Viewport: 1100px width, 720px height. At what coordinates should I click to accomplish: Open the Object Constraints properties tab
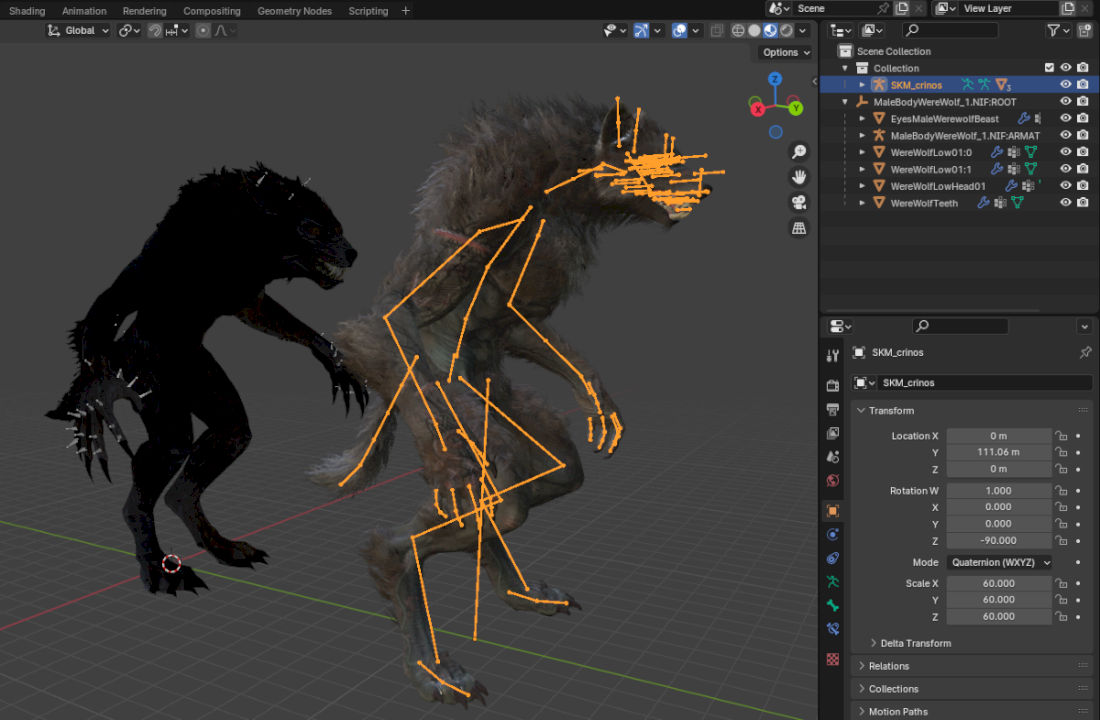click(833, 559)
